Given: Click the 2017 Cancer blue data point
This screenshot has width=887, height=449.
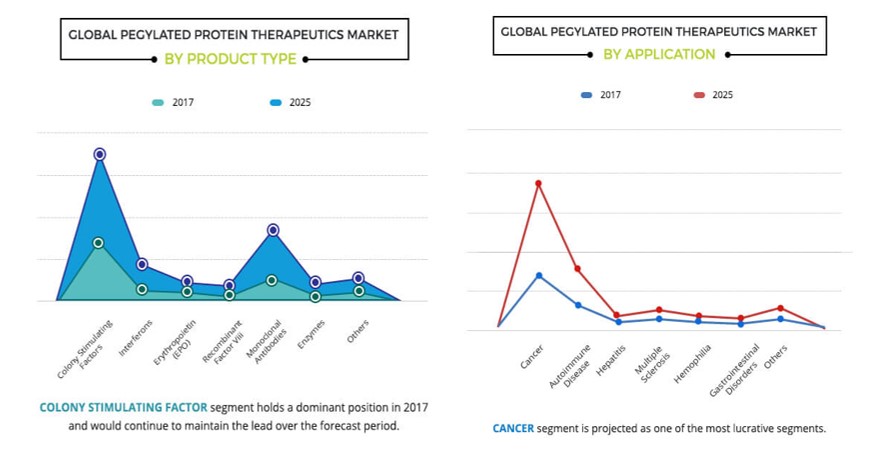Looking at the screenshot, I should [538, 275].
